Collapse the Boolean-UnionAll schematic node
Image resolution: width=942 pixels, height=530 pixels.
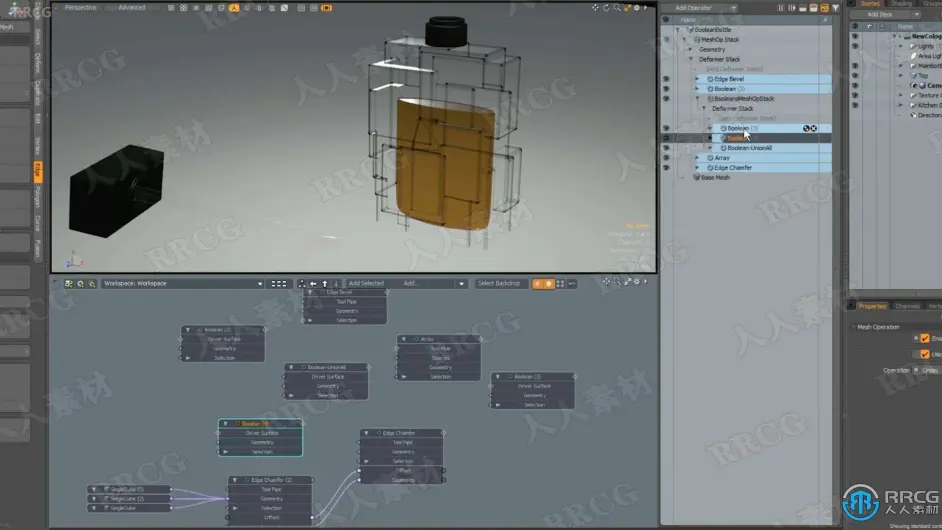tap(291, 367)
